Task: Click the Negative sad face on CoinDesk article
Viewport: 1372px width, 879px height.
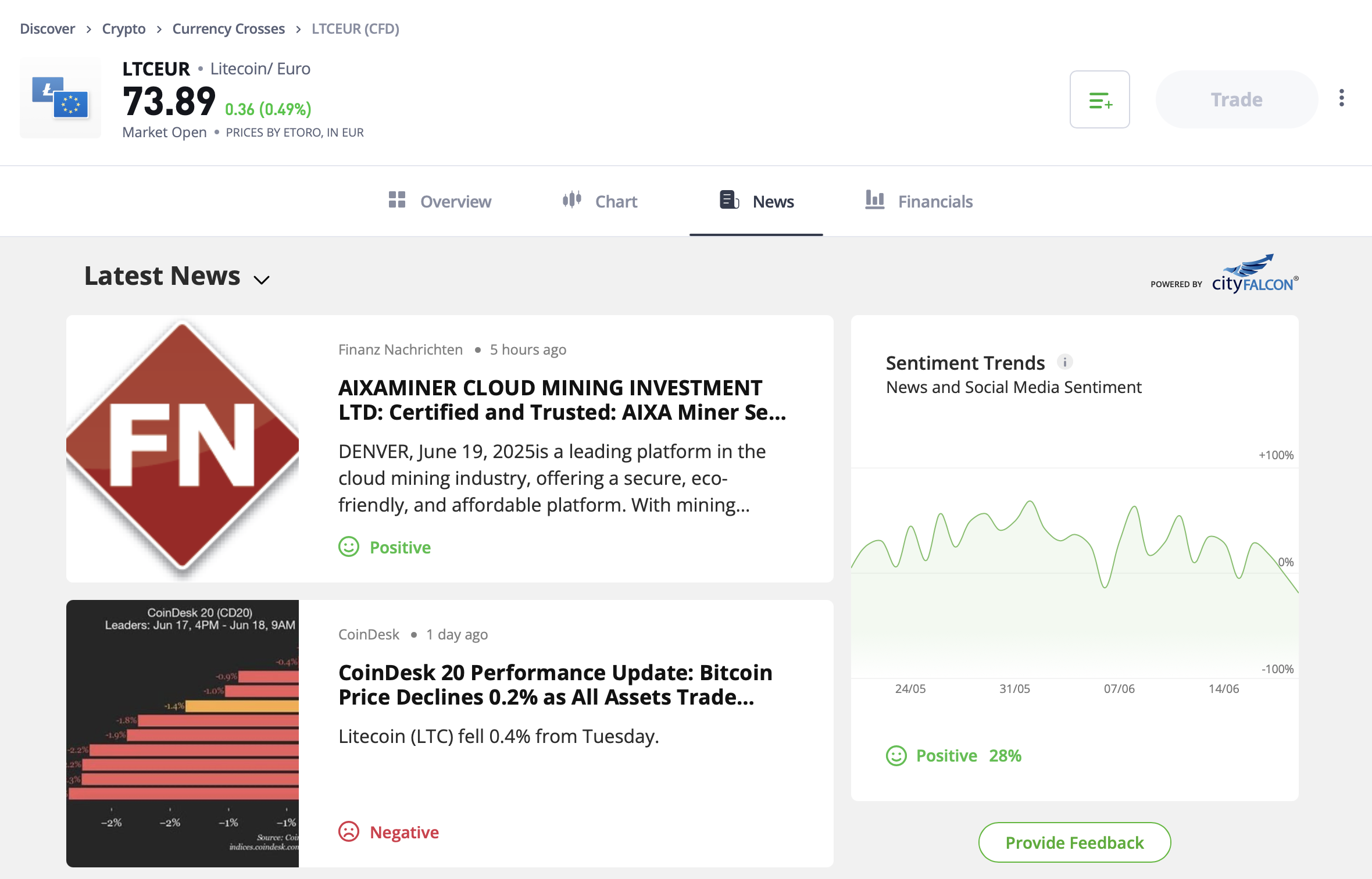Action: point(349,831)
